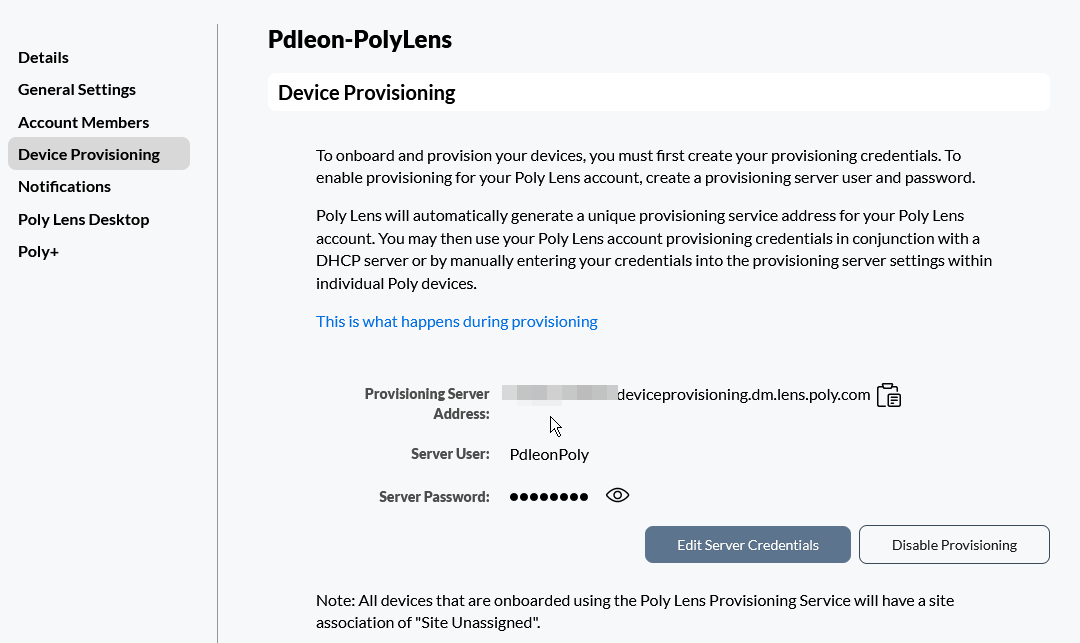Go to Poly Lens Desktop settings

coord(83,218)
